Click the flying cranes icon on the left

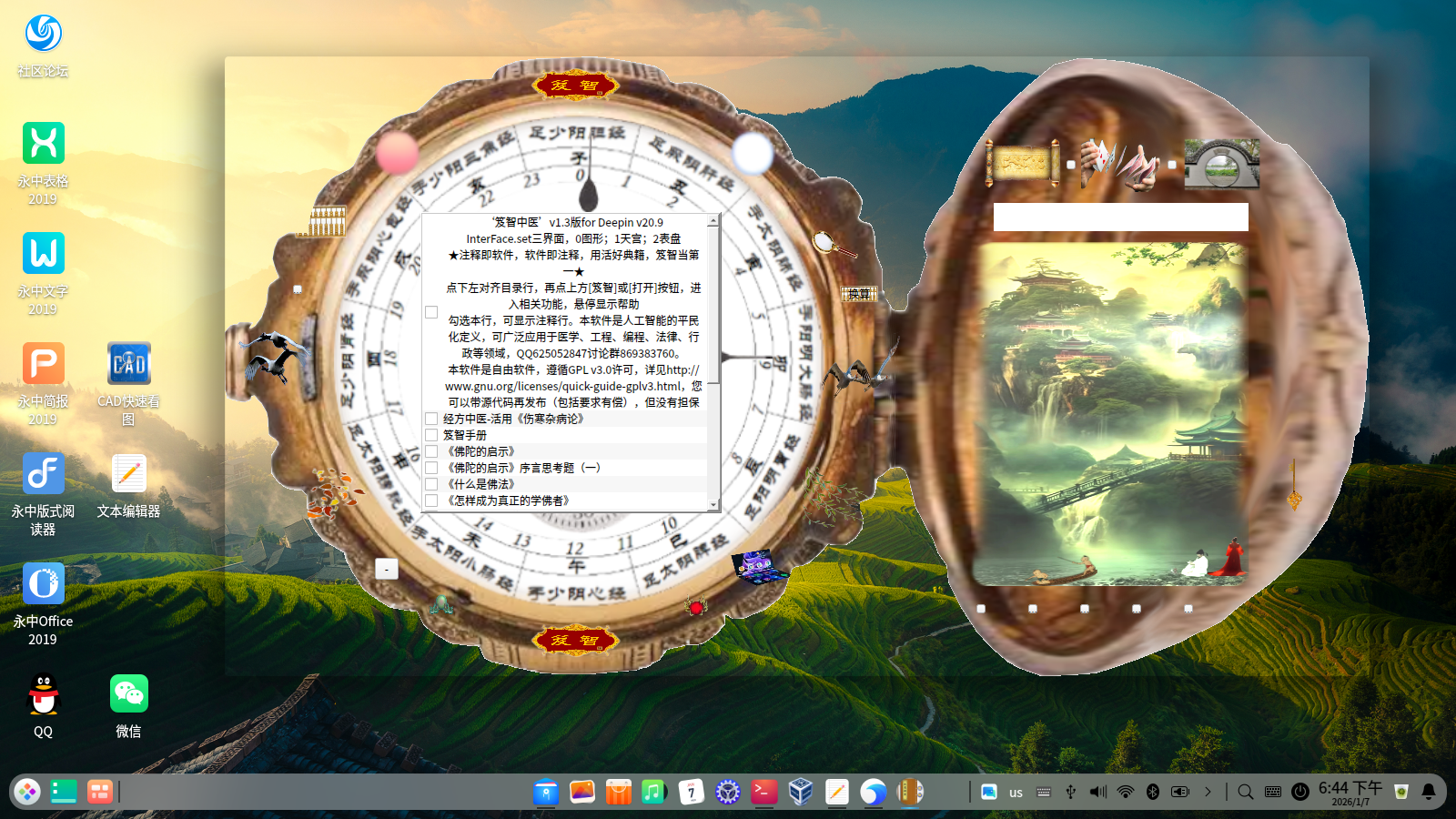tap(275, 356)
